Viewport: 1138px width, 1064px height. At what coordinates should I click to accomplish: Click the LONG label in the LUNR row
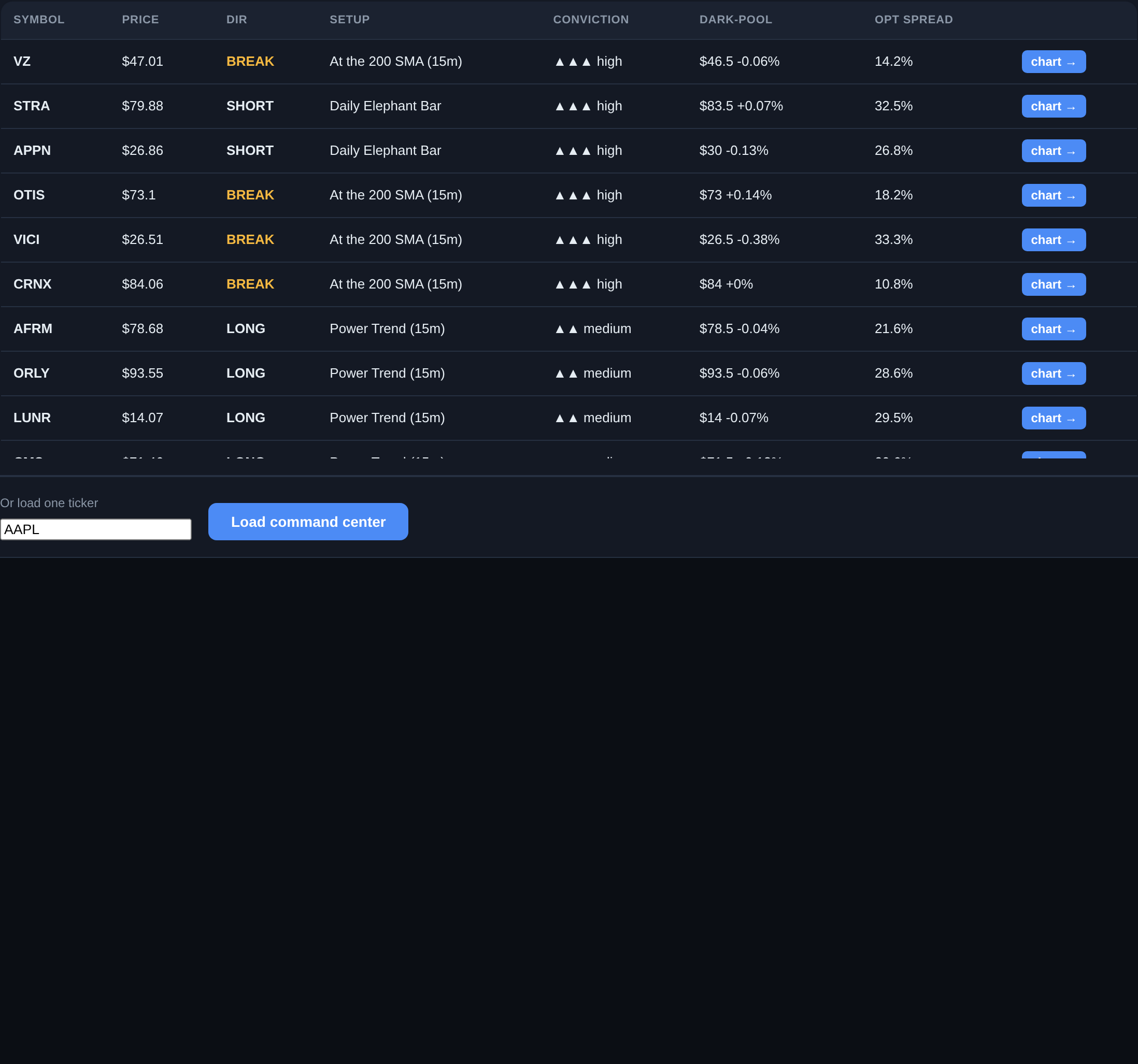246,418
